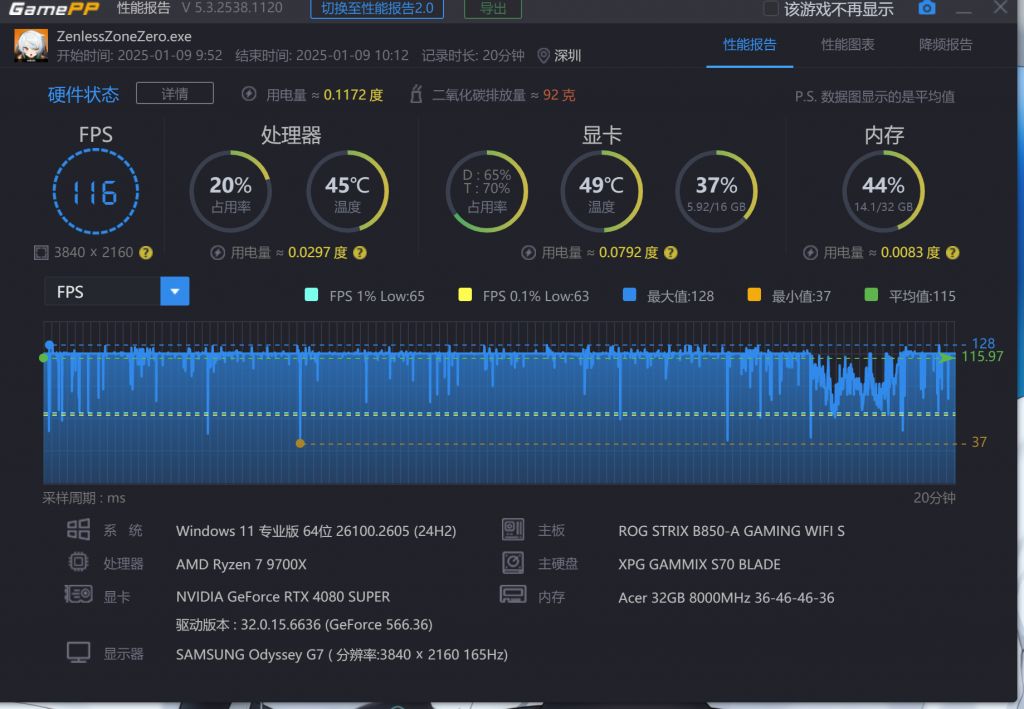Click the help icon next to 3840 x 2160

145,253
